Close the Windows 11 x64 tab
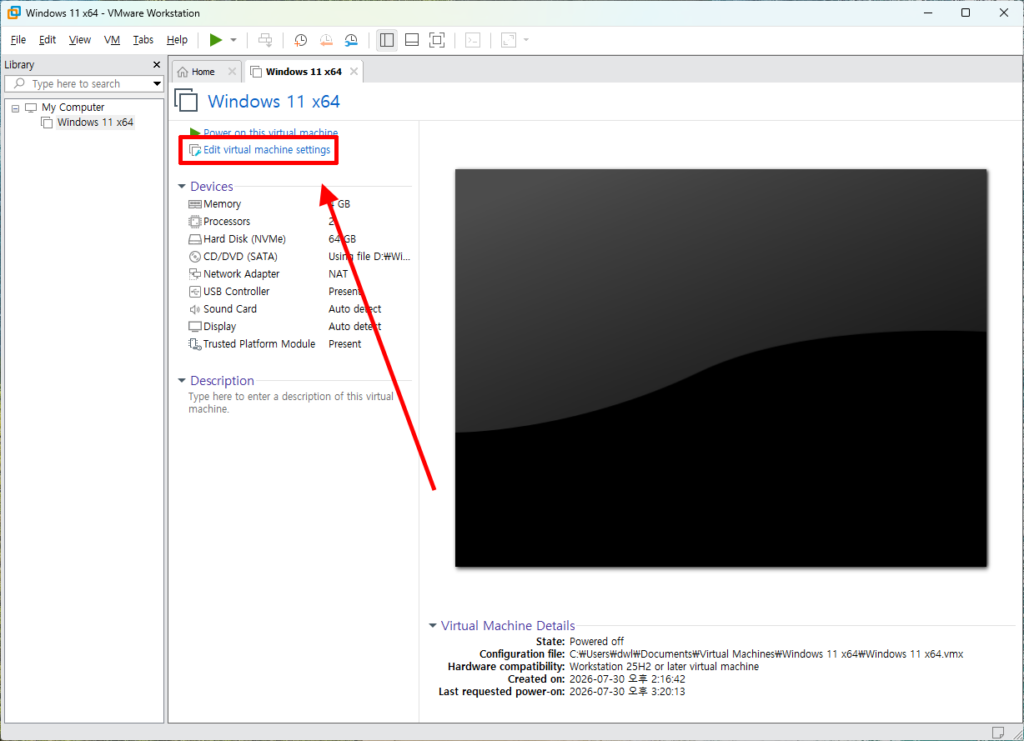Screen dimensions: 1024x741 (354, 72)
